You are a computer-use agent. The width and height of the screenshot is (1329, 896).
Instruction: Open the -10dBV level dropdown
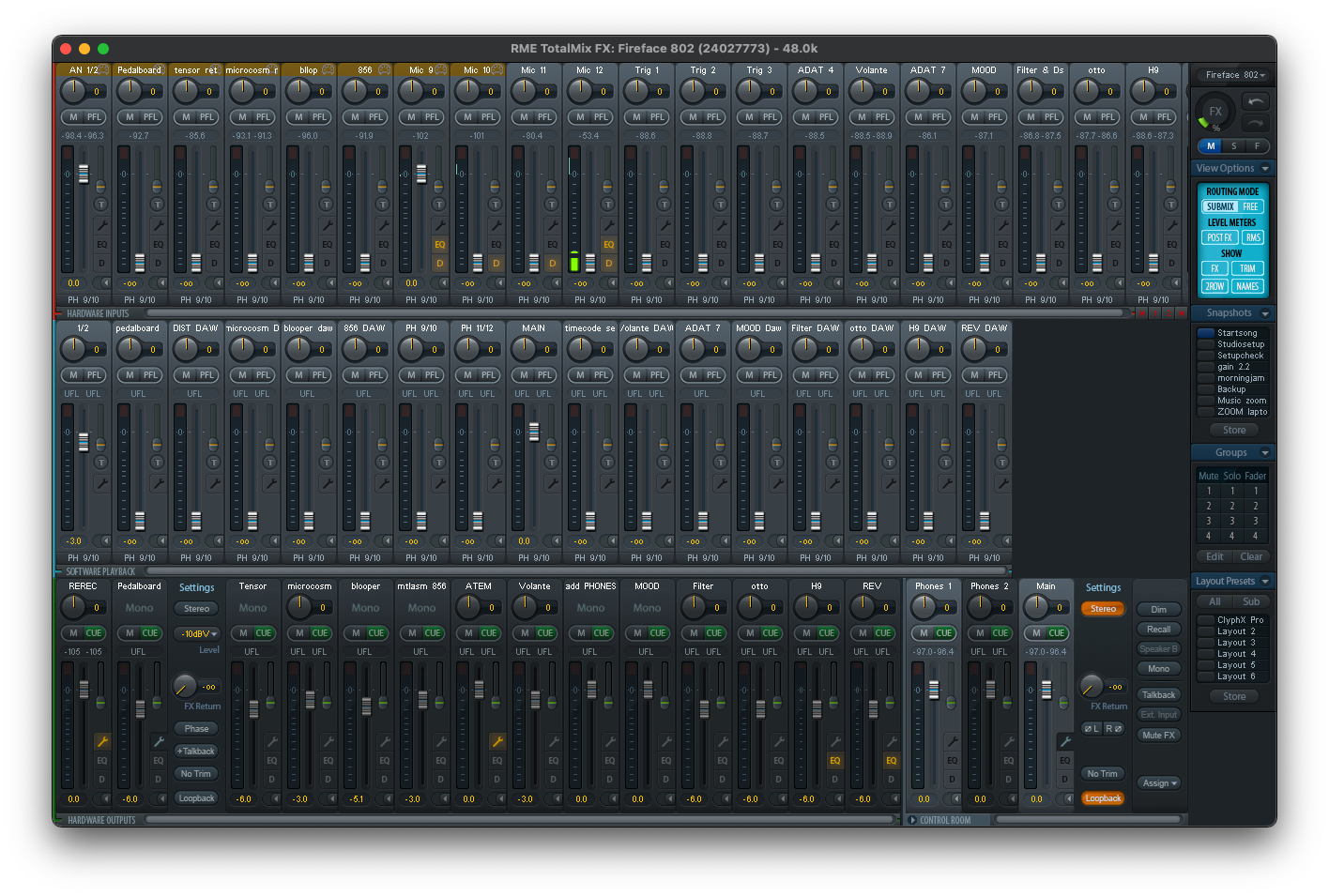tap(197, 634)
